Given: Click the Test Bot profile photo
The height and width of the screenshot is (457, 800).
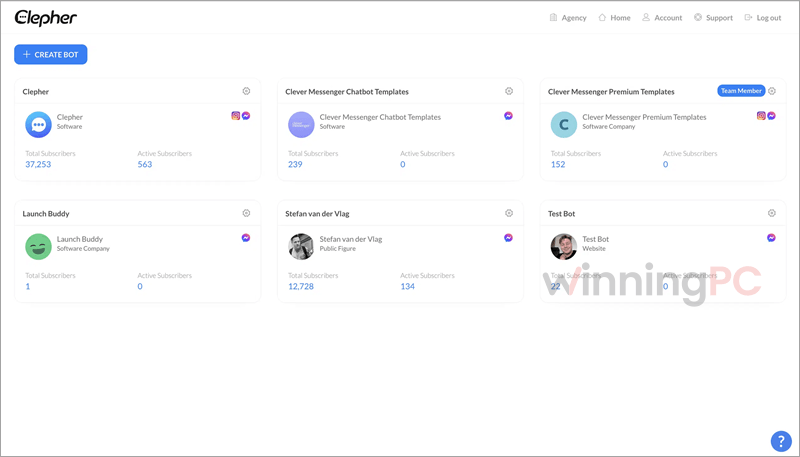Looking at the screenshot, I should 564,247.
